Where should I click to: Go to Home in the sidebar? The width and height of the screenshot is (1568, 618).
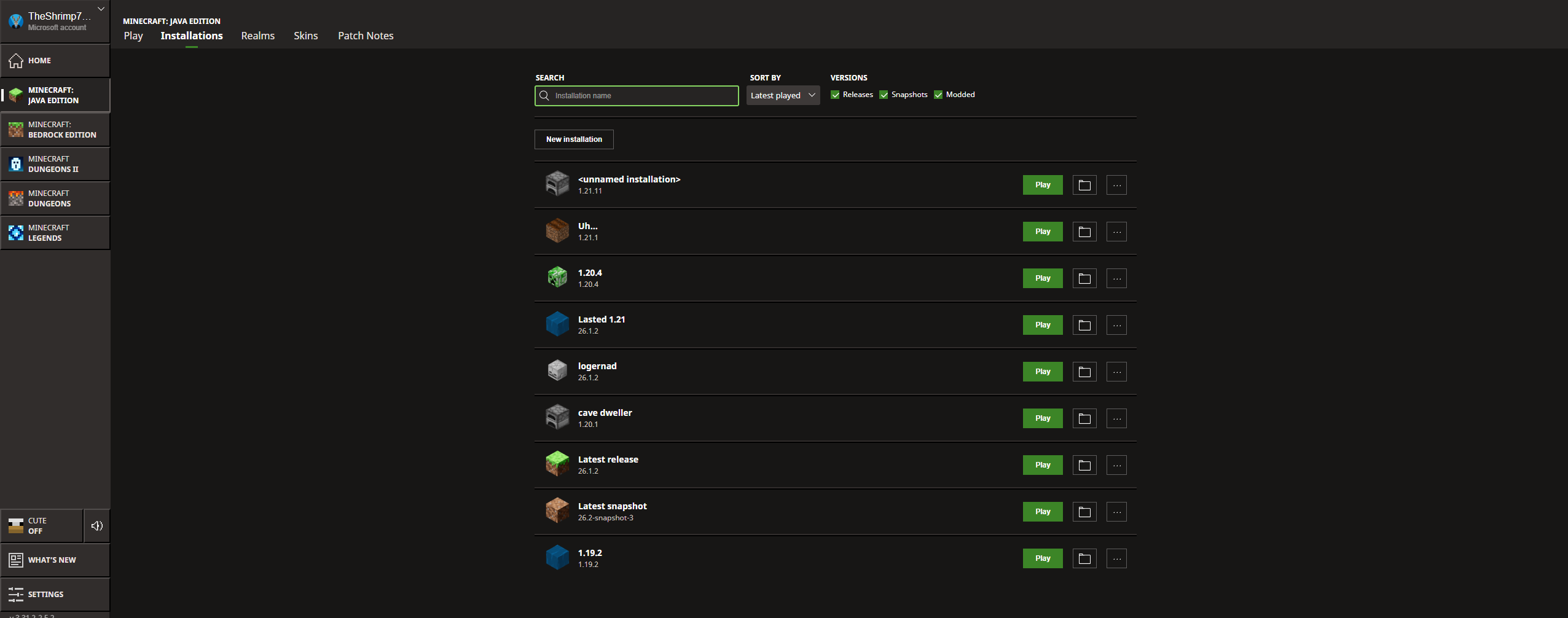pyautogui.click(x=55, y=61)
